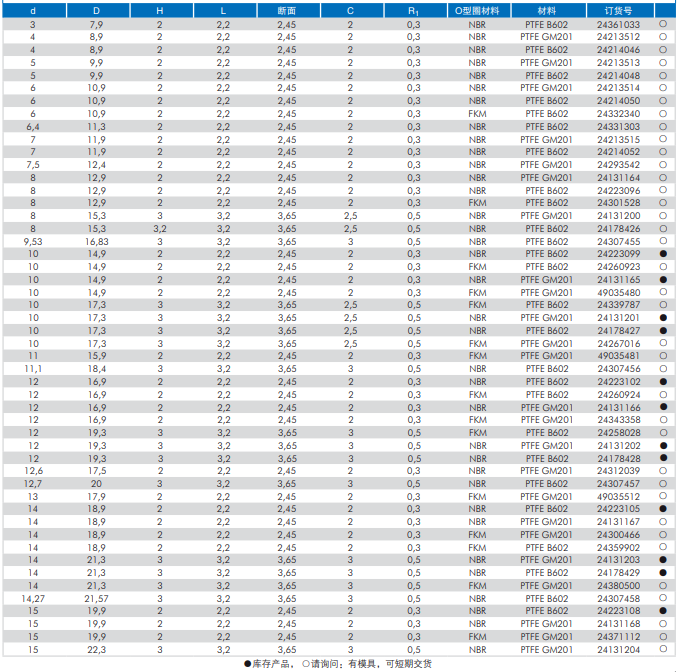
Task: Click the 16,83 value in column D
Action: pos(97,241)
